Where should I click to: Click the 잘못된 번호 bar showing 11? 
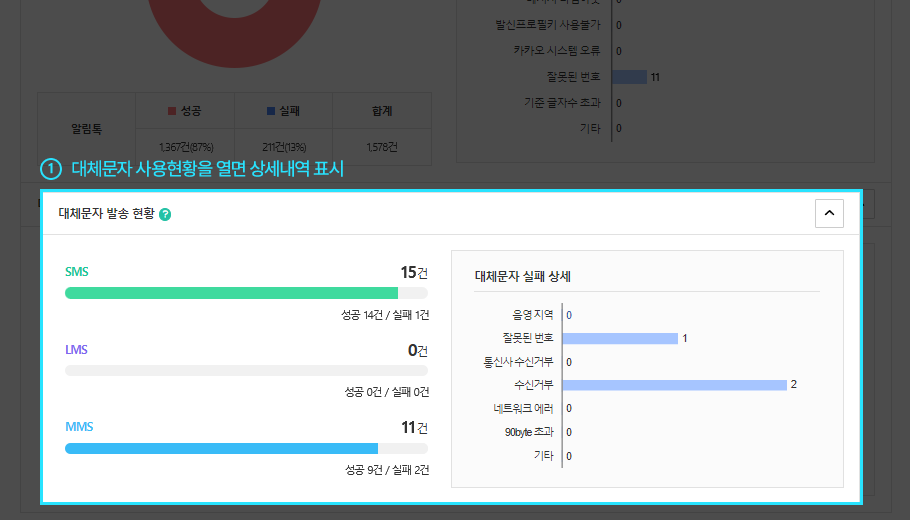tap(629, 76)
